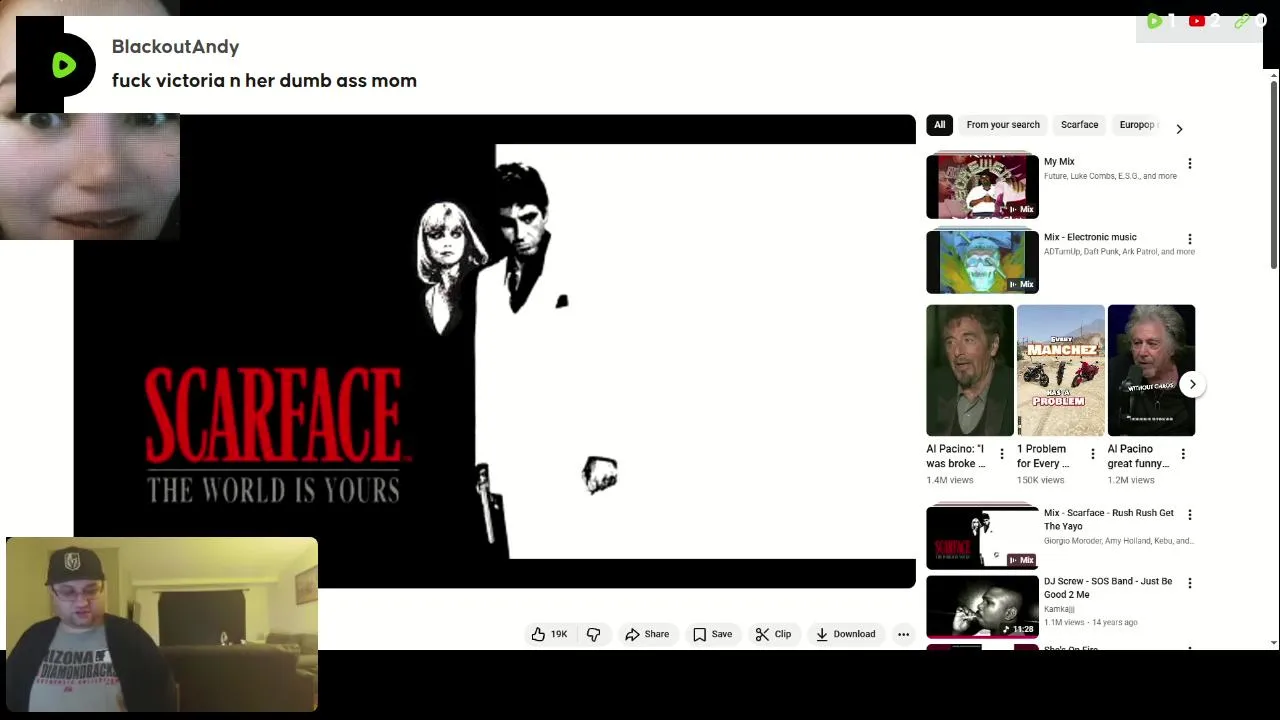The image size is (1280, 720).
Task: Click the Mix - Electronic music title
Action: pos(1090,237)
